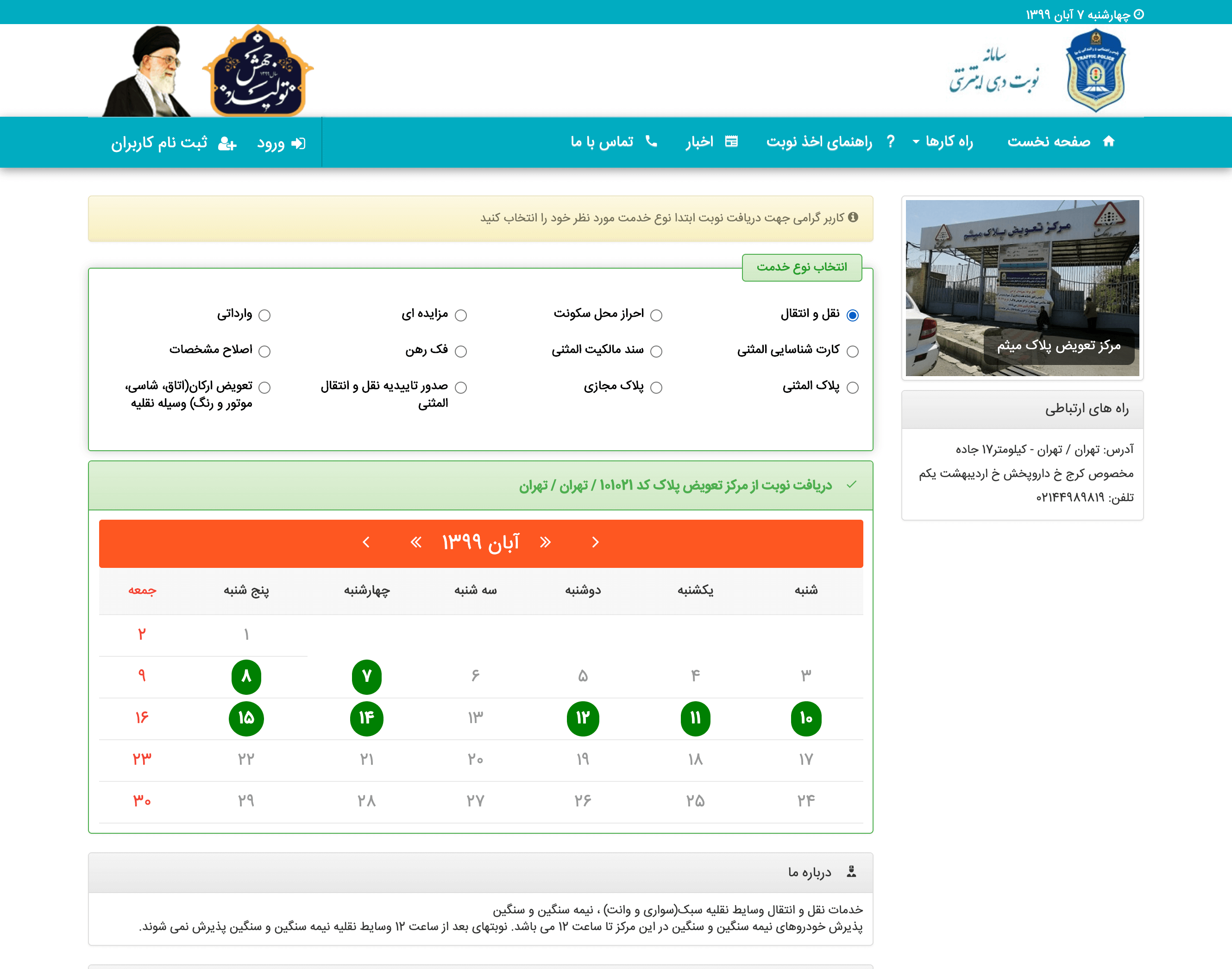Viewport: 1232px width, 969px height.
Task: Click the single left chevron in the calendar header
Action: click(366, 542)
